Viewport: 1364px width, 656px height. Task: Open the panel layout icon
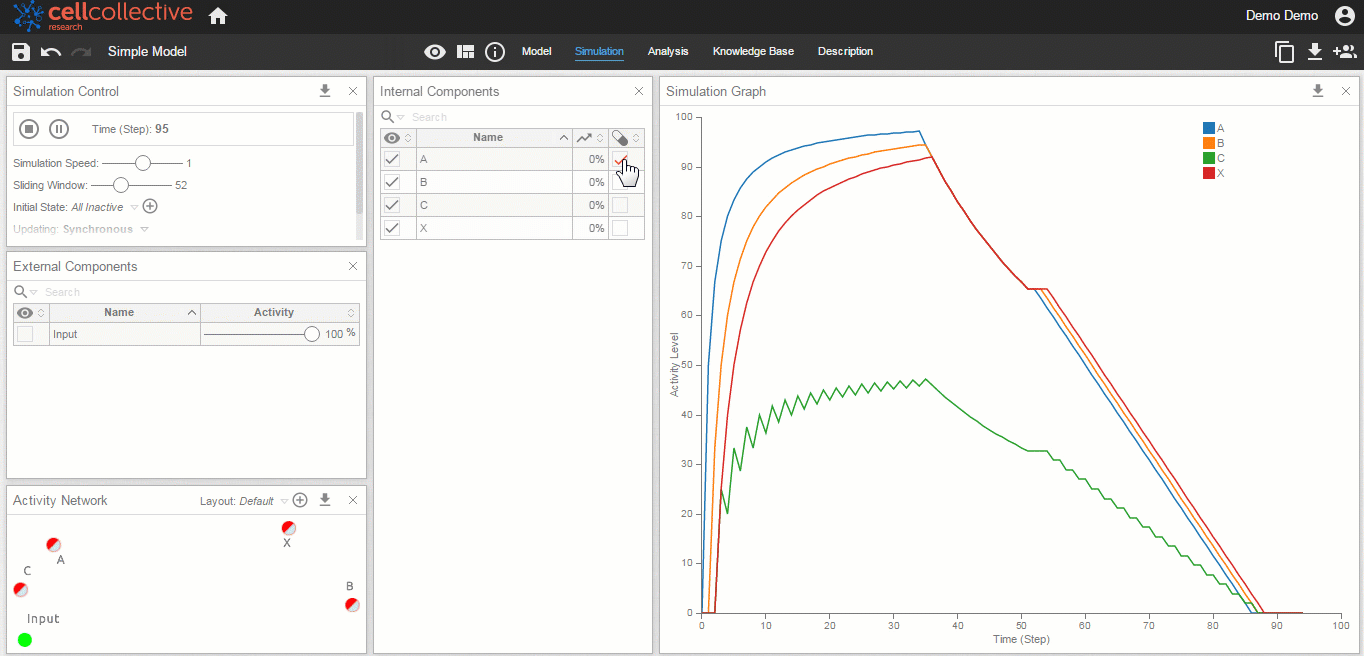click(466, 52)
